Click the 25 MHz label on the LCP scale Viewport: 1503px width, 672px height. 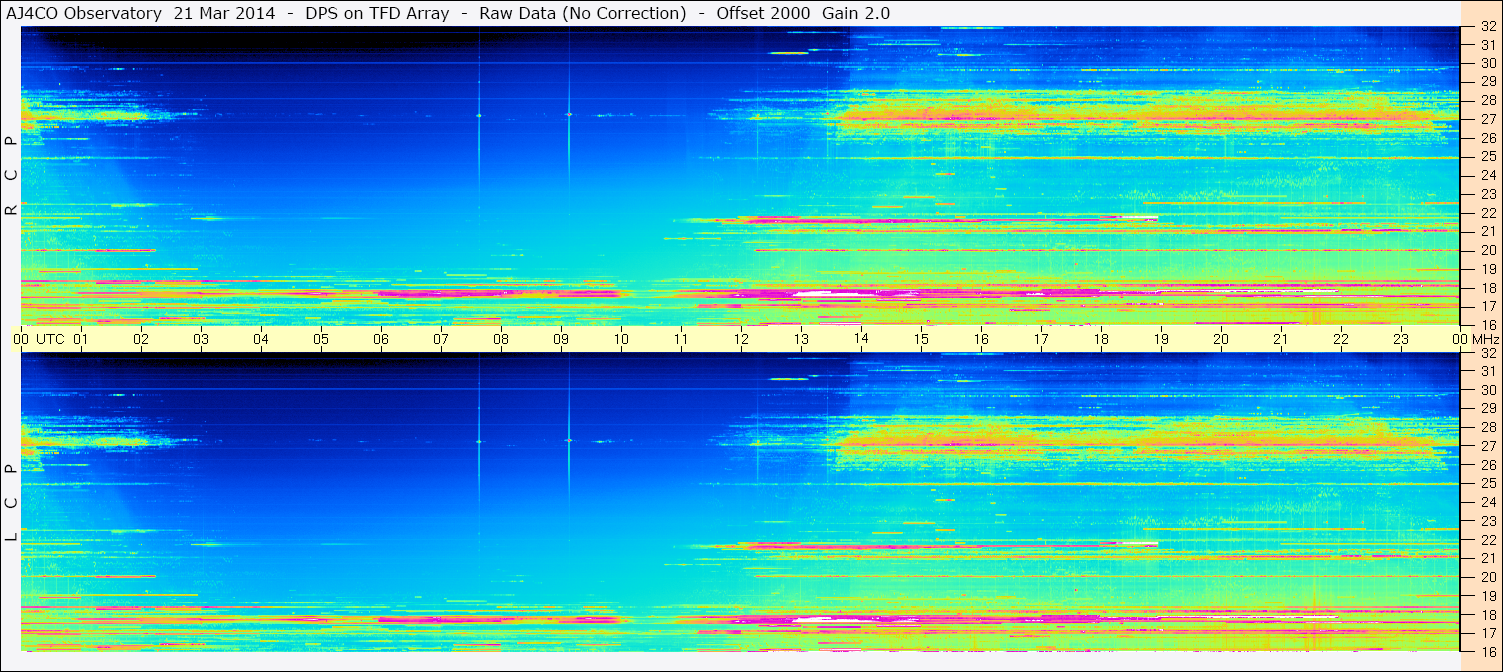coord(1487,484)
